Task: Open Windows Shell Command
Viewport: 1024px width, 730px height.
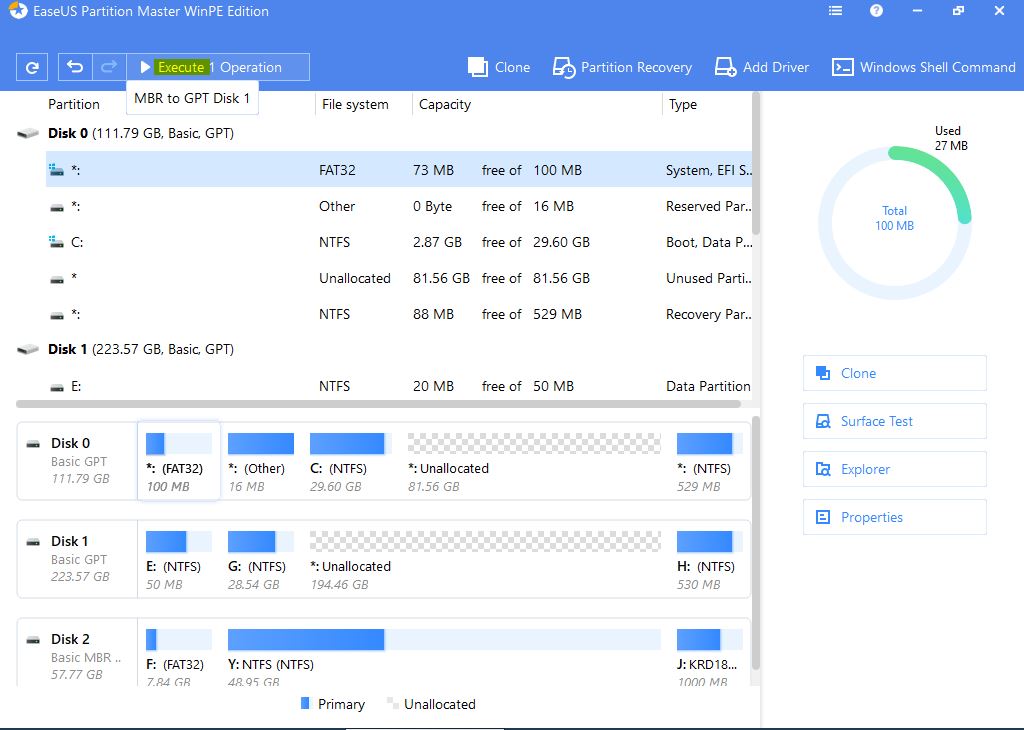Action: click(x=924, y=67)
